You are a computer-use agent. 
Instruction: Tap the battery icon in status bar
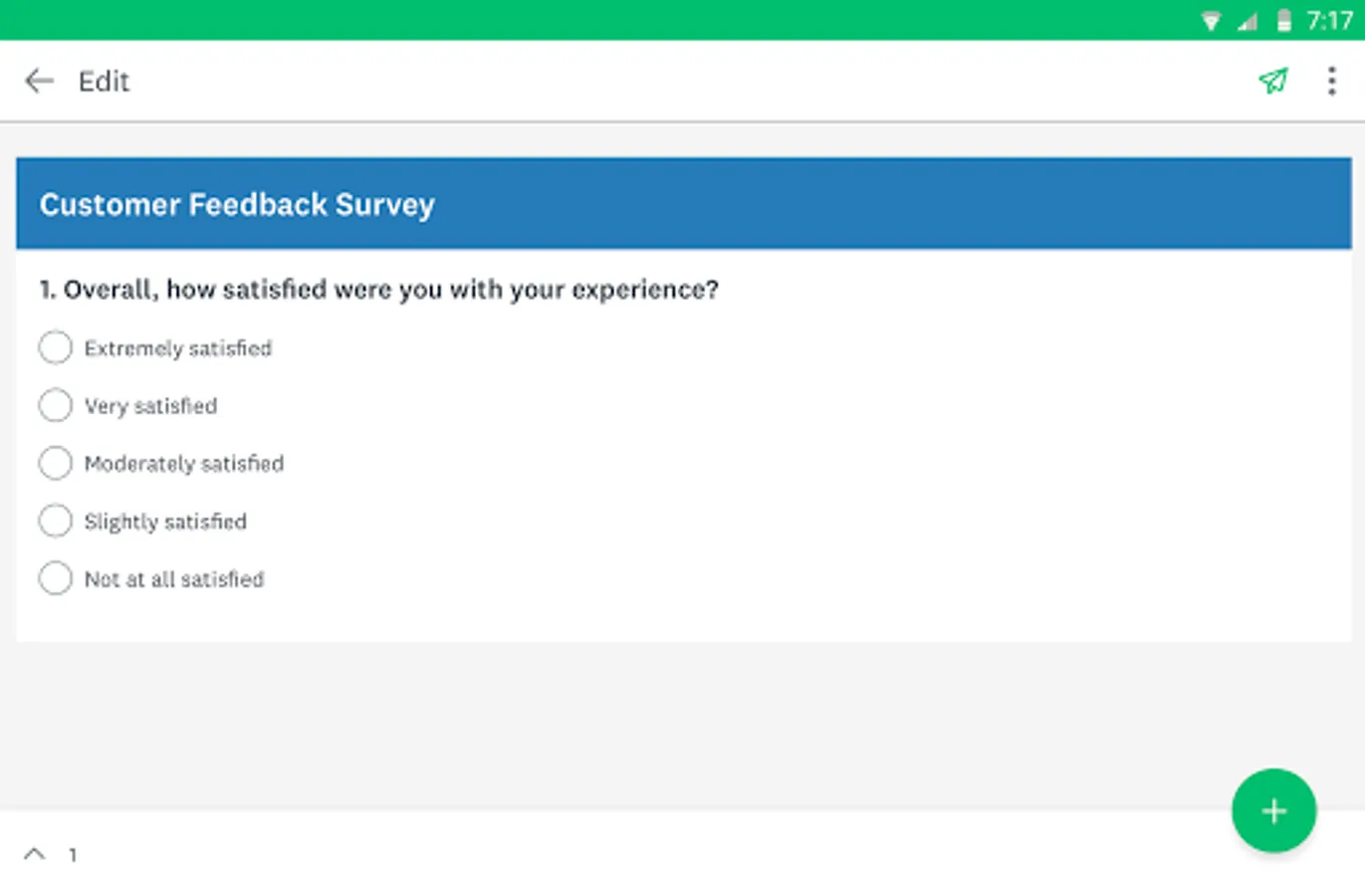pyautogui.click(x=1284, y=21)
